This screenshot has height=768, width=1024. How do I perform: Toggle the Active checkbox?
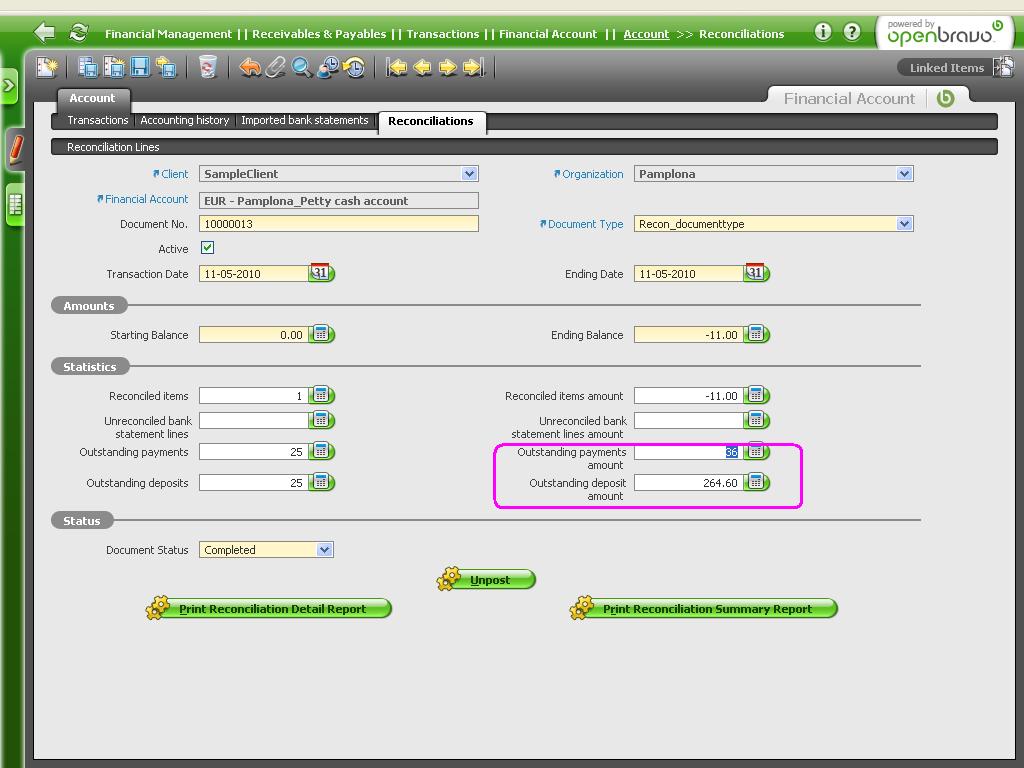click(207, 248)
